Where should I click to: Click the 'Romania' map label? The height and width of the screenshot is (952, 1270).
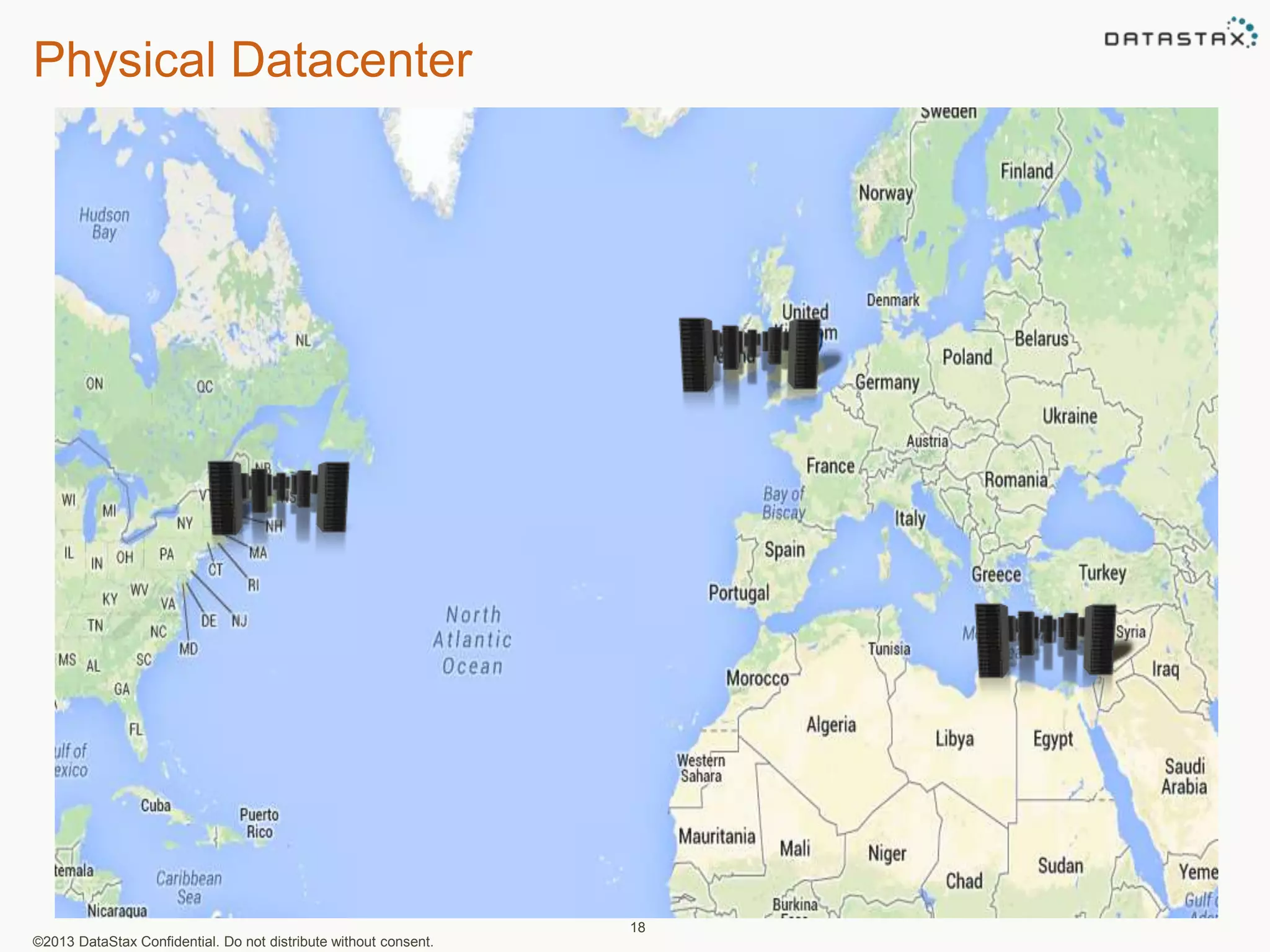(1016, 480)
